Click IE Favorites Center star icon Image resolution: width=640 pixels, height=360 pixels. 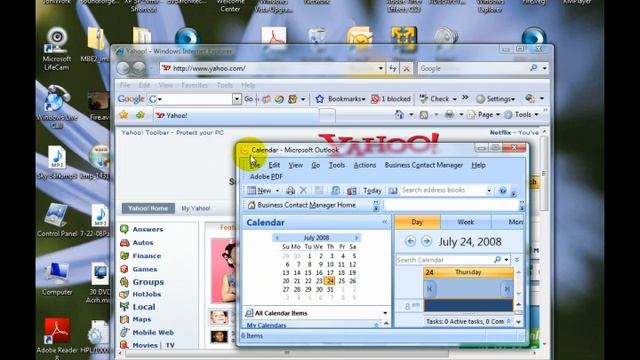[124, 115]
